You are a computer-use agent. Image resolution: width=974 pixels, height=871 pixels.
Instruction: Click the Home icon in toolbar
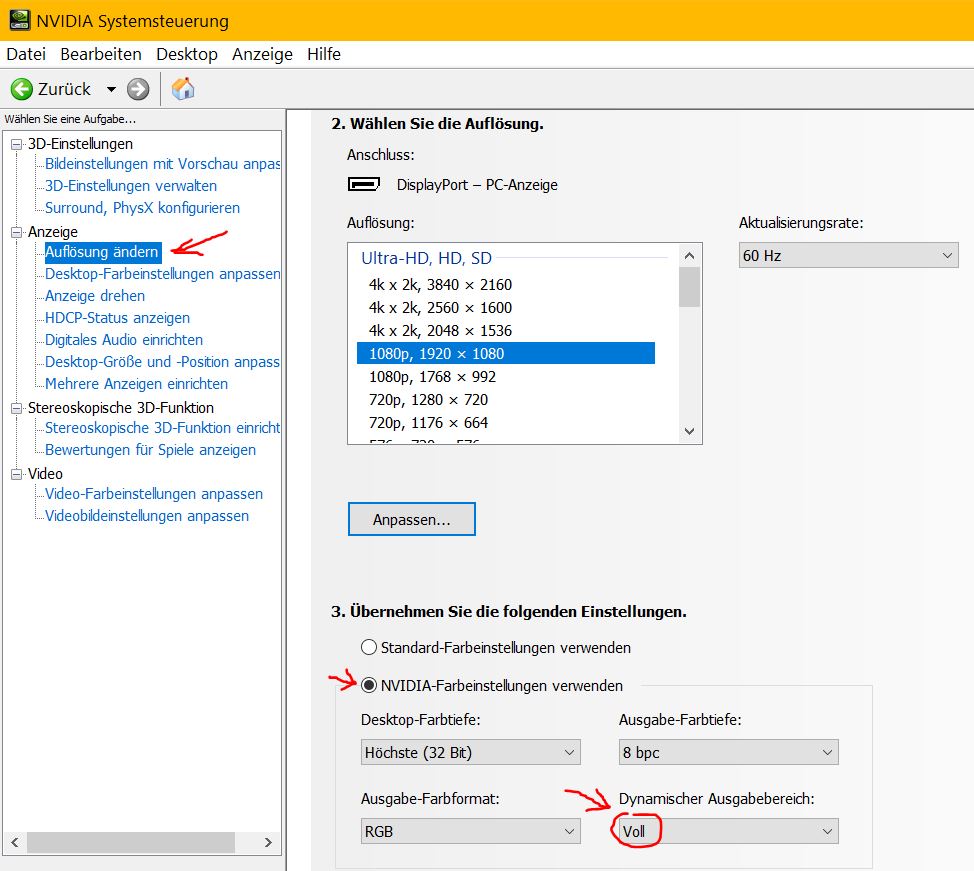tap(183, 89)
